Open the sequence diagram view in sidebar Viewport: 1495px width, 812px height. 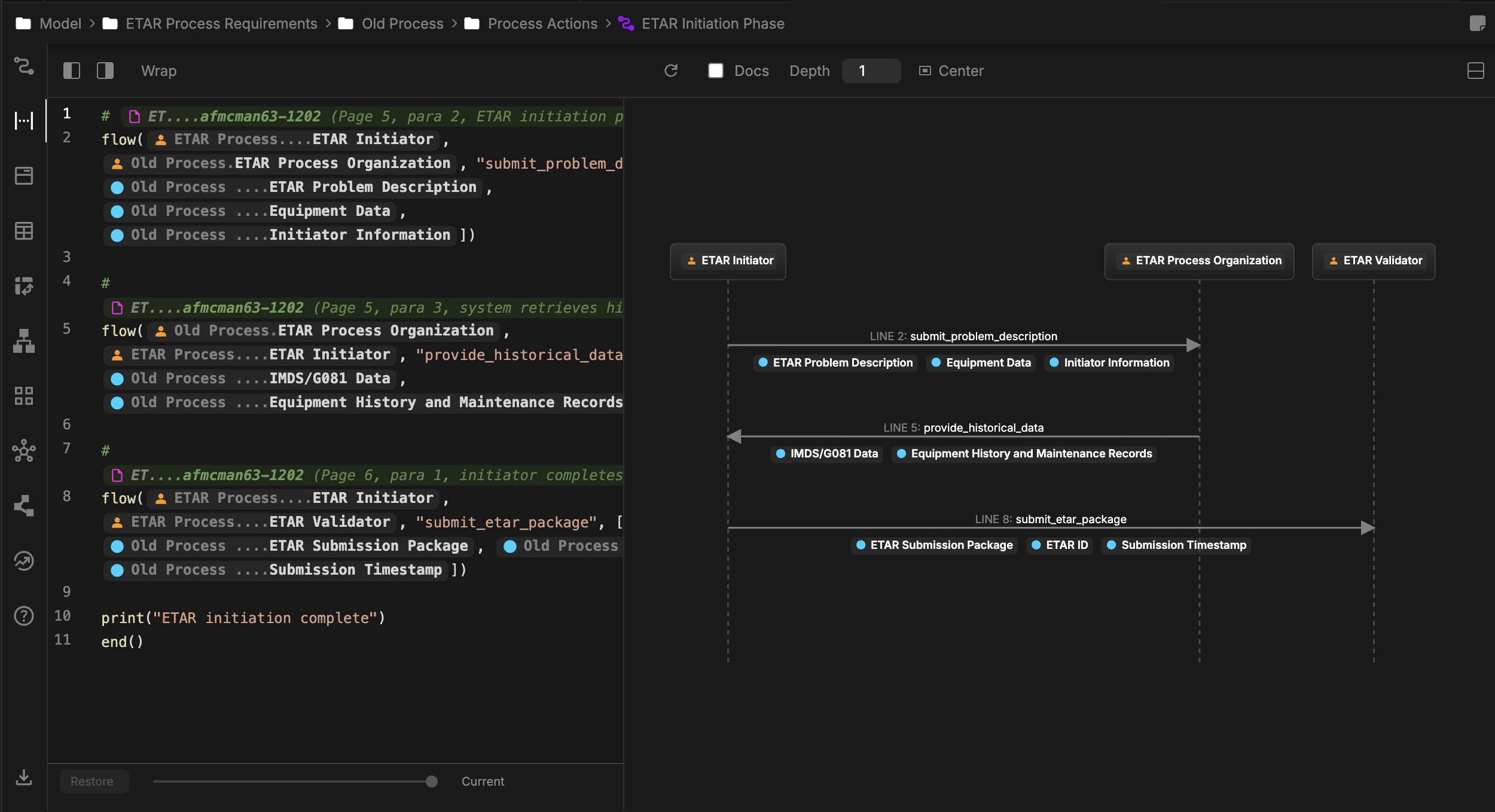(x=24, y=121)
